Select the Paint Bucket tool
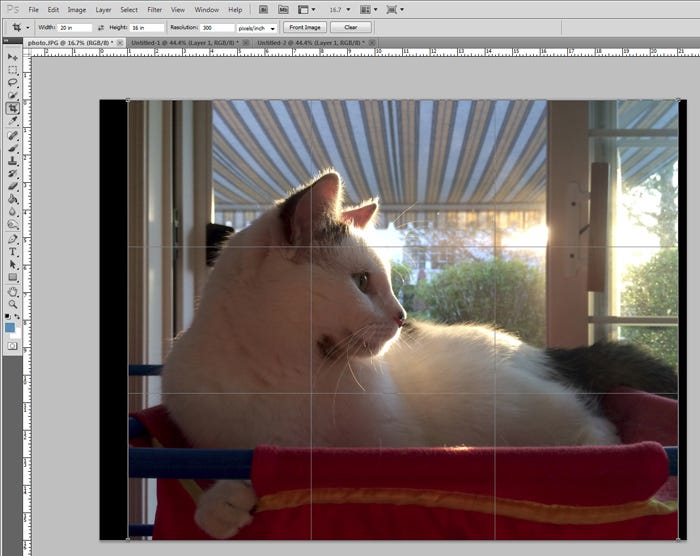This screenshot has width=700, height=556. coord(12,199)
